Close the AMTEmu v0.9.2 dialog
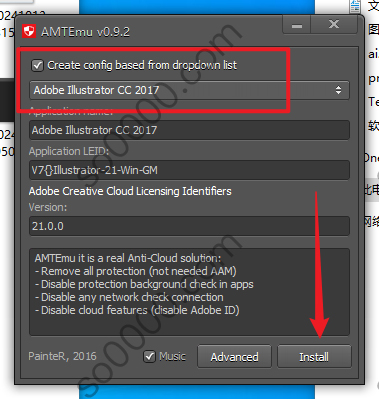The image size is (379, 399). [334, 25]
